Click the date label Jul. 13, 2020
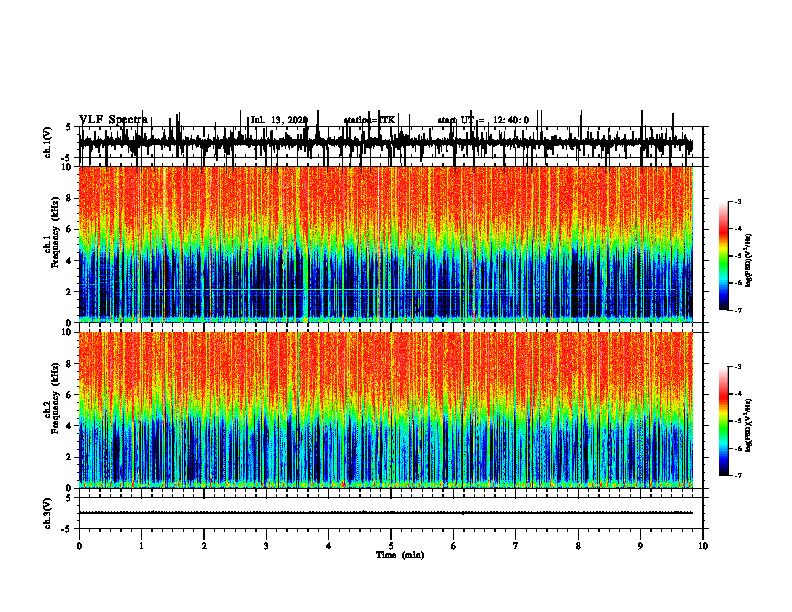This screenshot has width=792, height=612. click(279, 120)
